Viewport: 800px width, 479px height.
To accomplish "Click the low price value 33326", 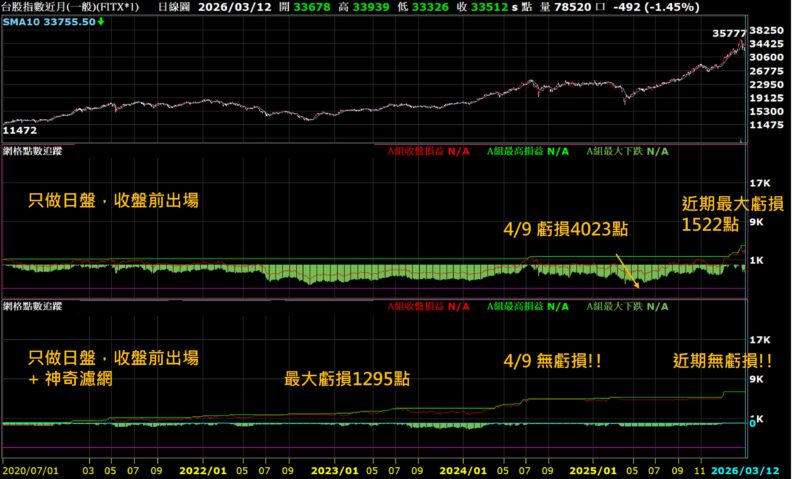I will (430, 7).
